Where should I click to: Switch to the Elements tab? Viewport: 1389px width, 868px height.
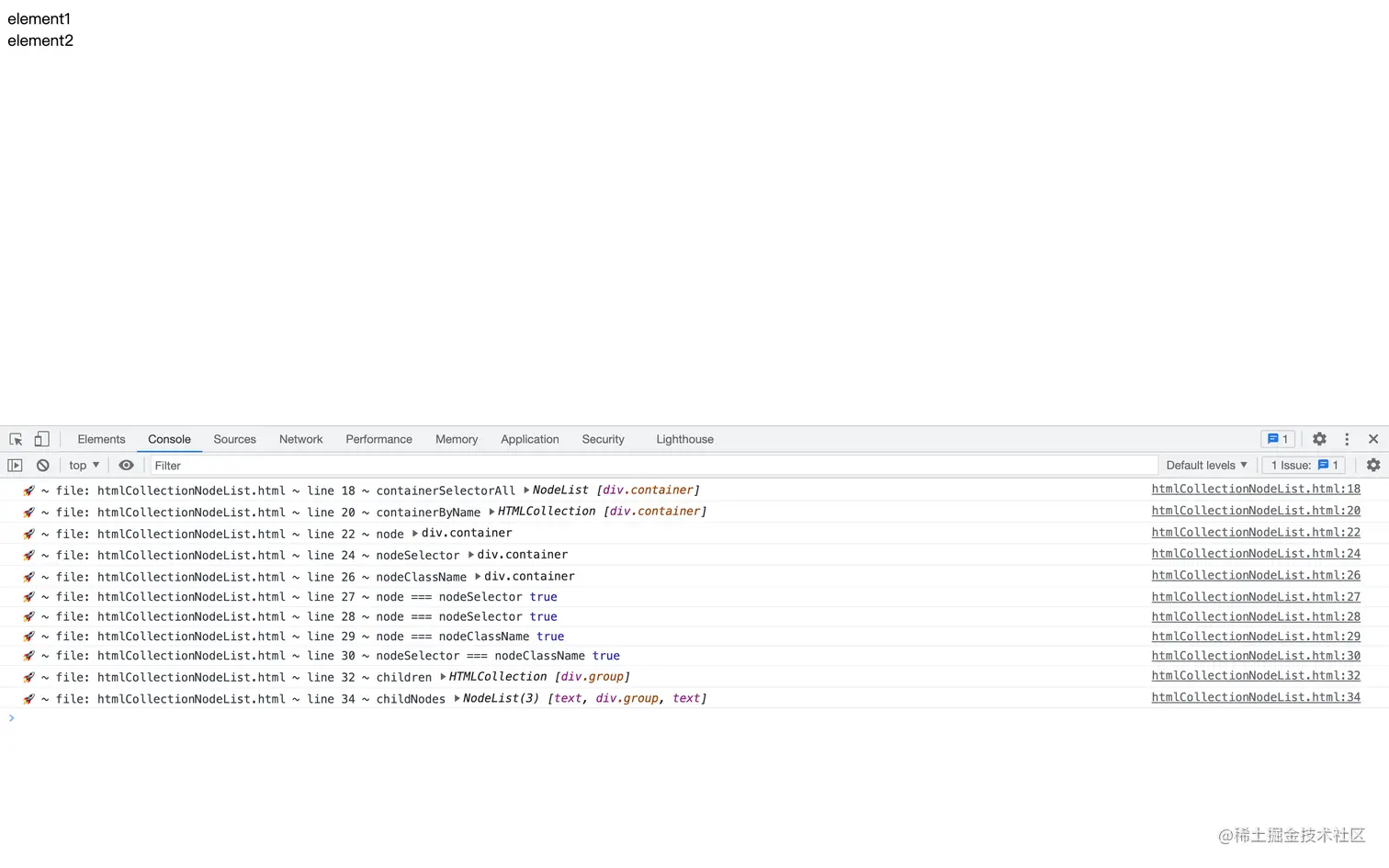(101, 439)
